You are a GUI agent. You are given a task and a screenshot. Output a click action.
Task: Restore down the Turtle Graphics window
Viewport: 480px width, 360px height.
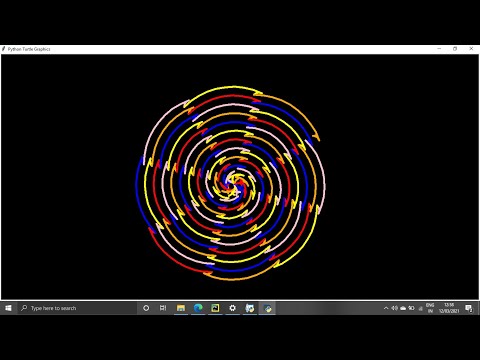pos(455,49)
